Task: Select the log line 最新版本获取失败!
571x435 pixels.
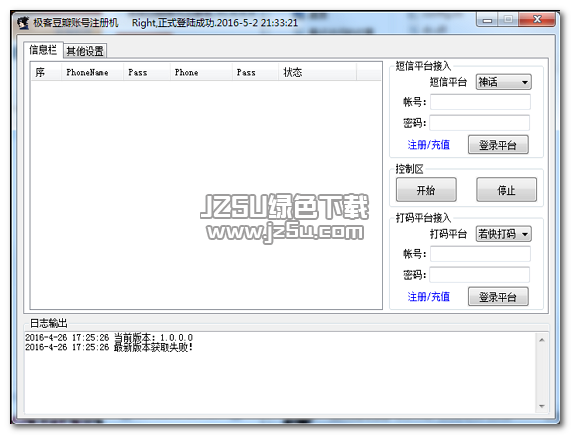Action: pyautogui.click(x=109, y=347)
